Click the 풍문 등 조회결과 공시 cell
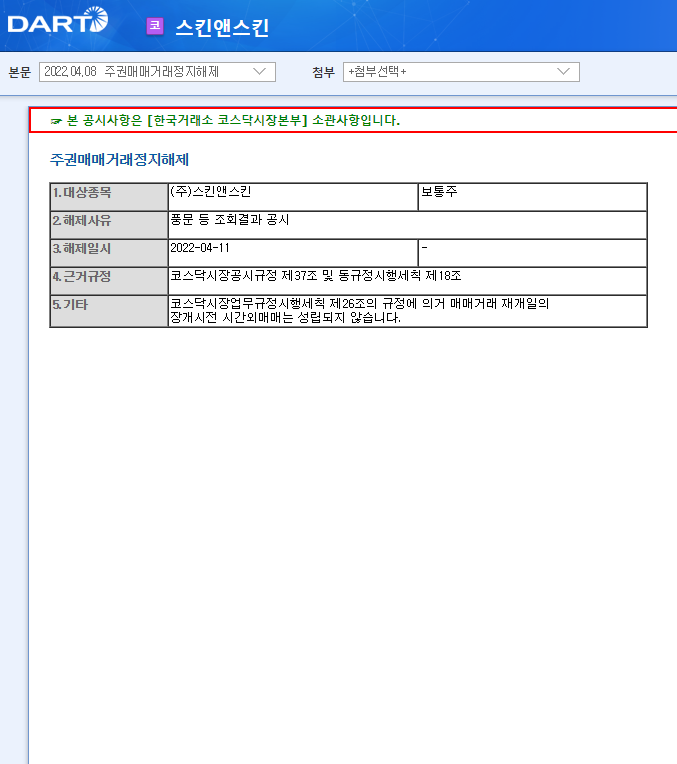677x764 pixels. click(407, 225)
